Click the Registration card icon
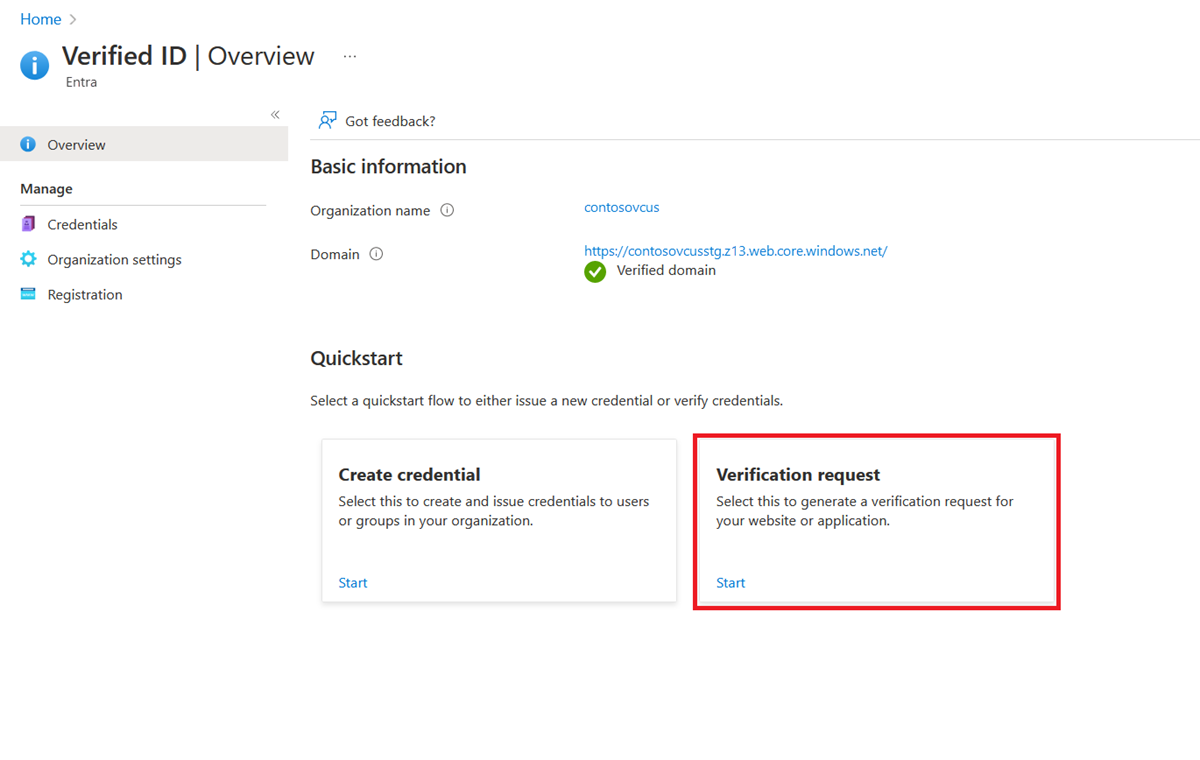Viewport: 1200px width, 760px height. click(28, 294)
